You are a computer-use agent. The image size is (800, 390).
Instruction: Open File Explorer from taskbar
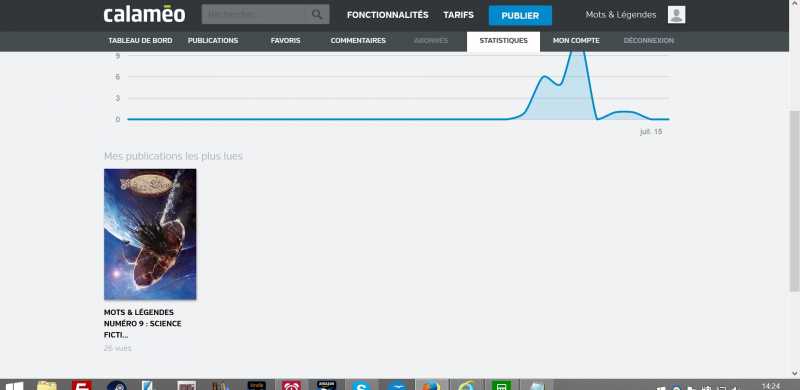47,385
